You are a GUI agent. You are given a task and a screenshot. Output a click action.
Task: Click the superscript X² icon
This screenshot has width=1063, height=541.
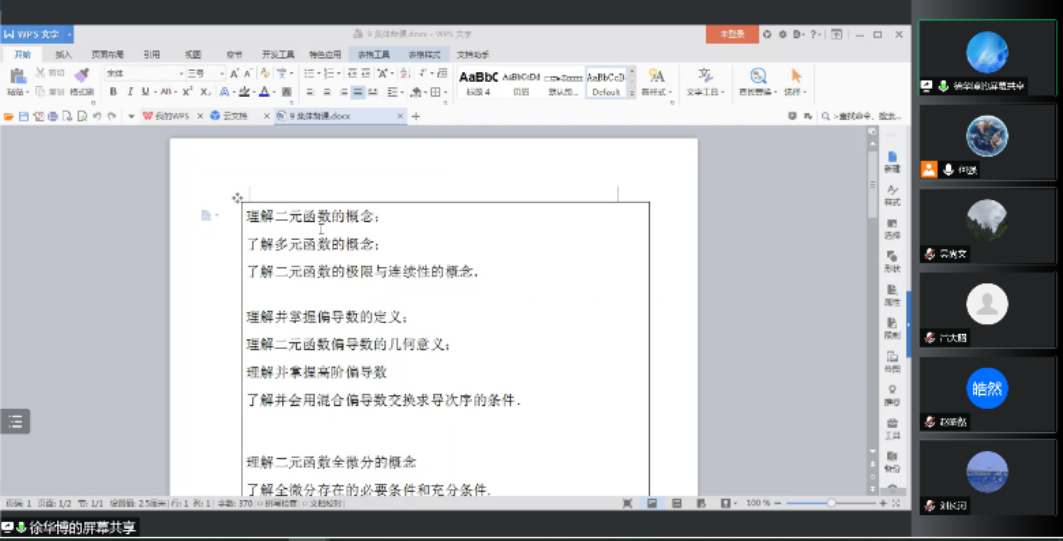point(187,92)
